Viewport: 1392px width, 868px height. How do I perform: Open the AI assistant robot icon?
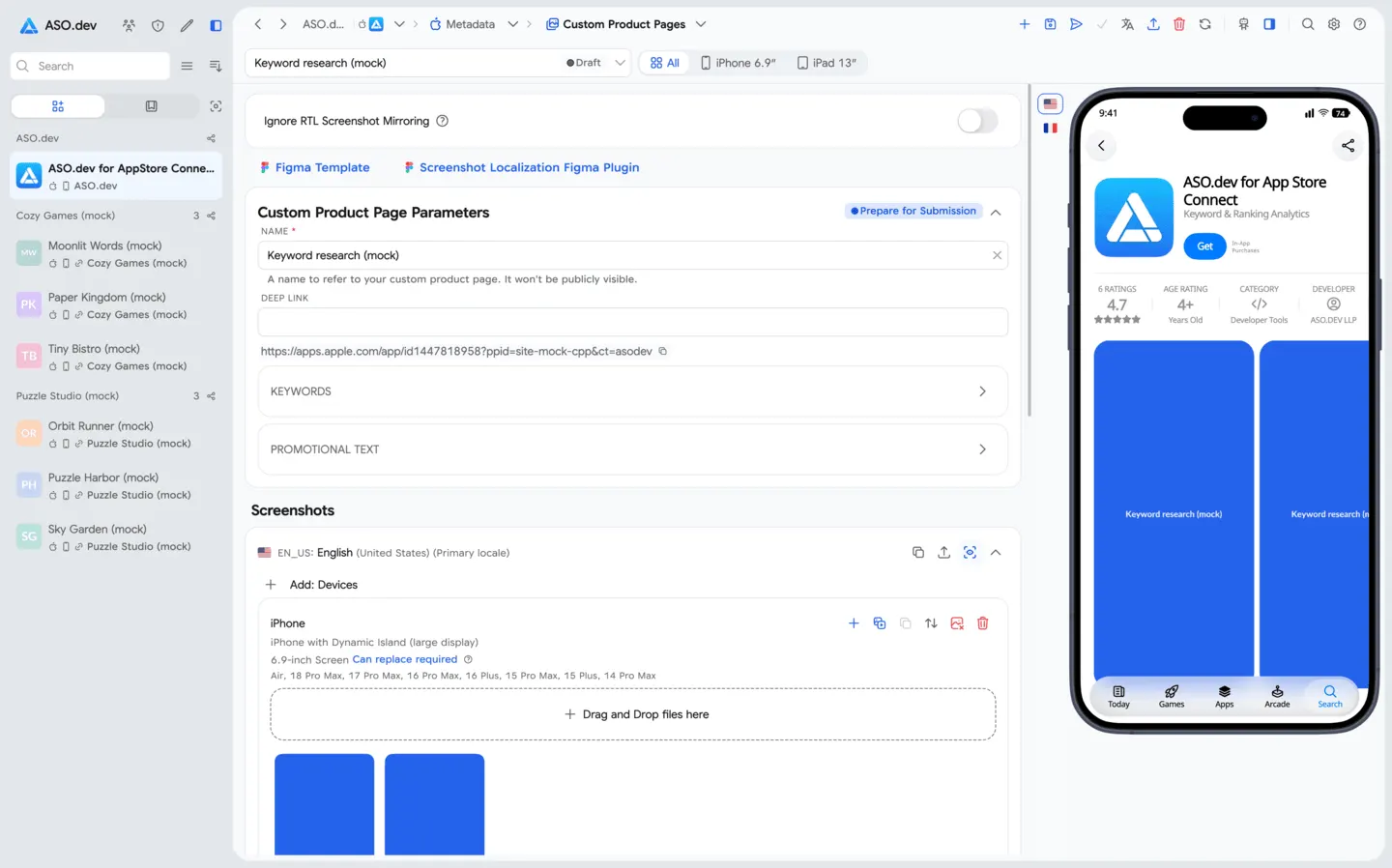click(x=1244, y=24)
